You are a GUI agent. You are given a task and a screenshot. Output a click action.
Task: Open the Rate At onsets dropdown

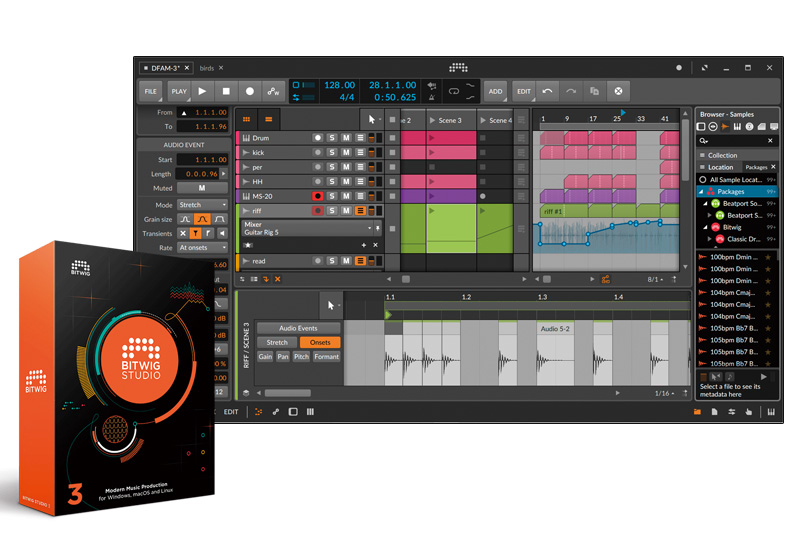202,247
